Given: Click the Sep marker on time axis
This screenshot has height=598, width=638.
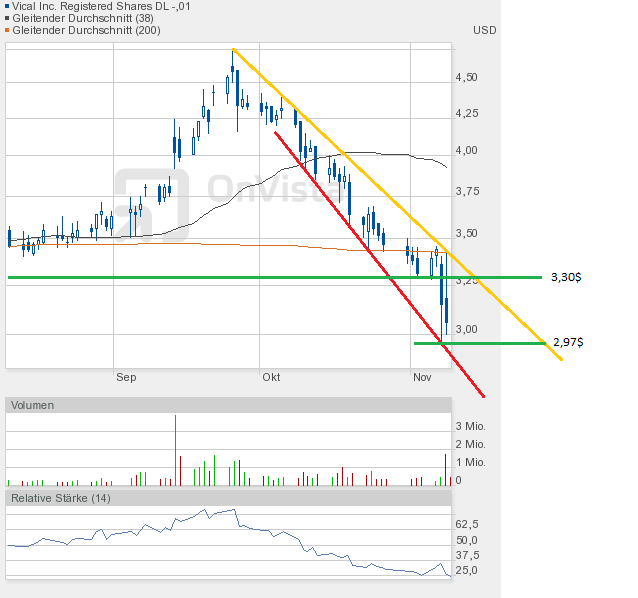Looking at the screenshot, I should pos(126,378).
